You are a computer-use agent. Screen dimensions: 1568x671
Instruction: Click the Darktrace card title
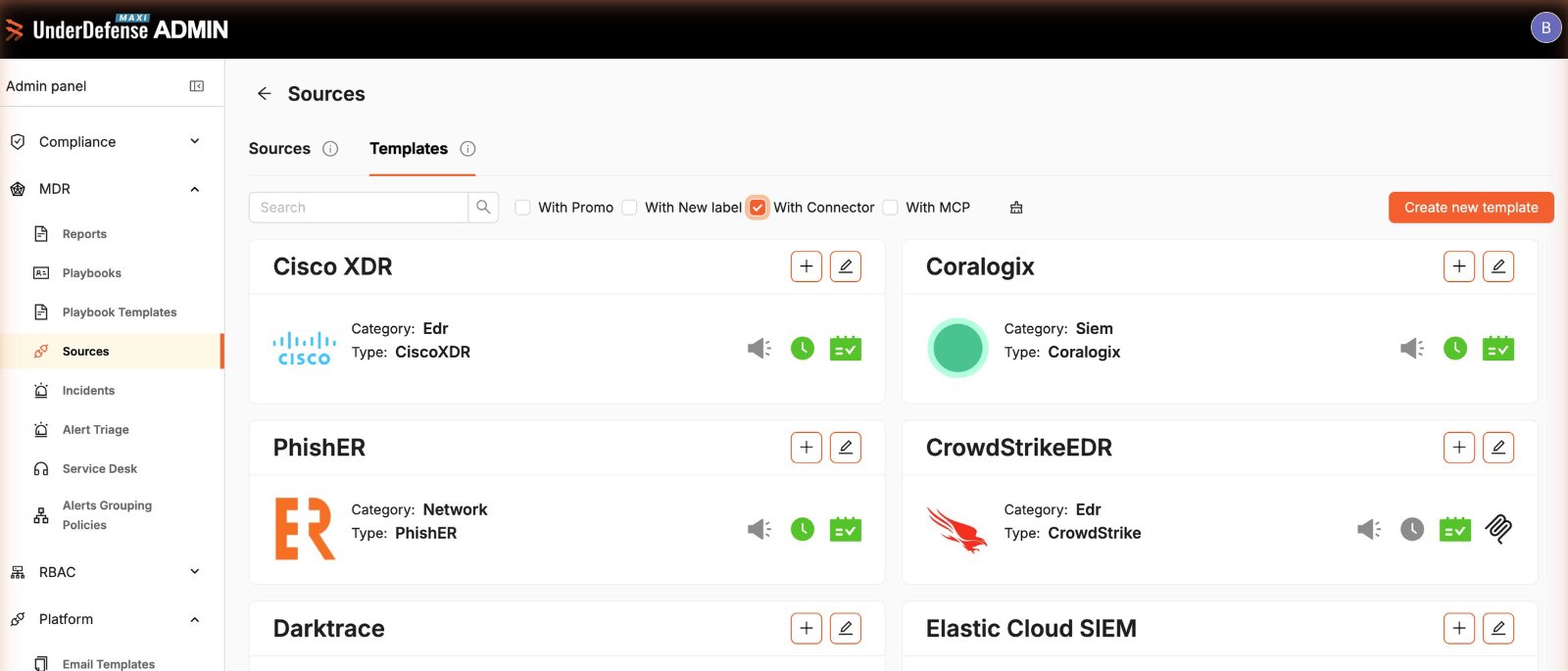(329, 629)
